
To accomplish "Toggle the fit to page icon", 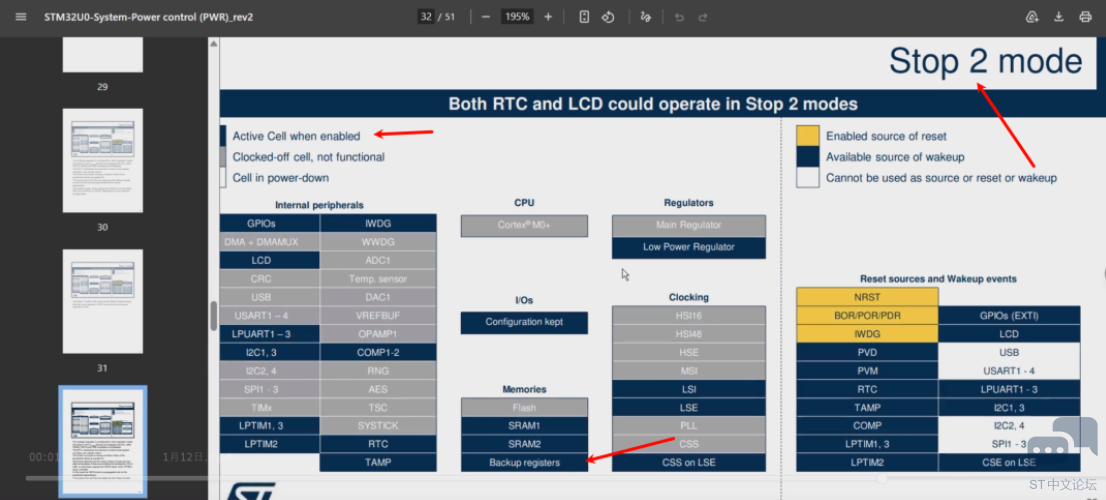I will pos(584,16).
